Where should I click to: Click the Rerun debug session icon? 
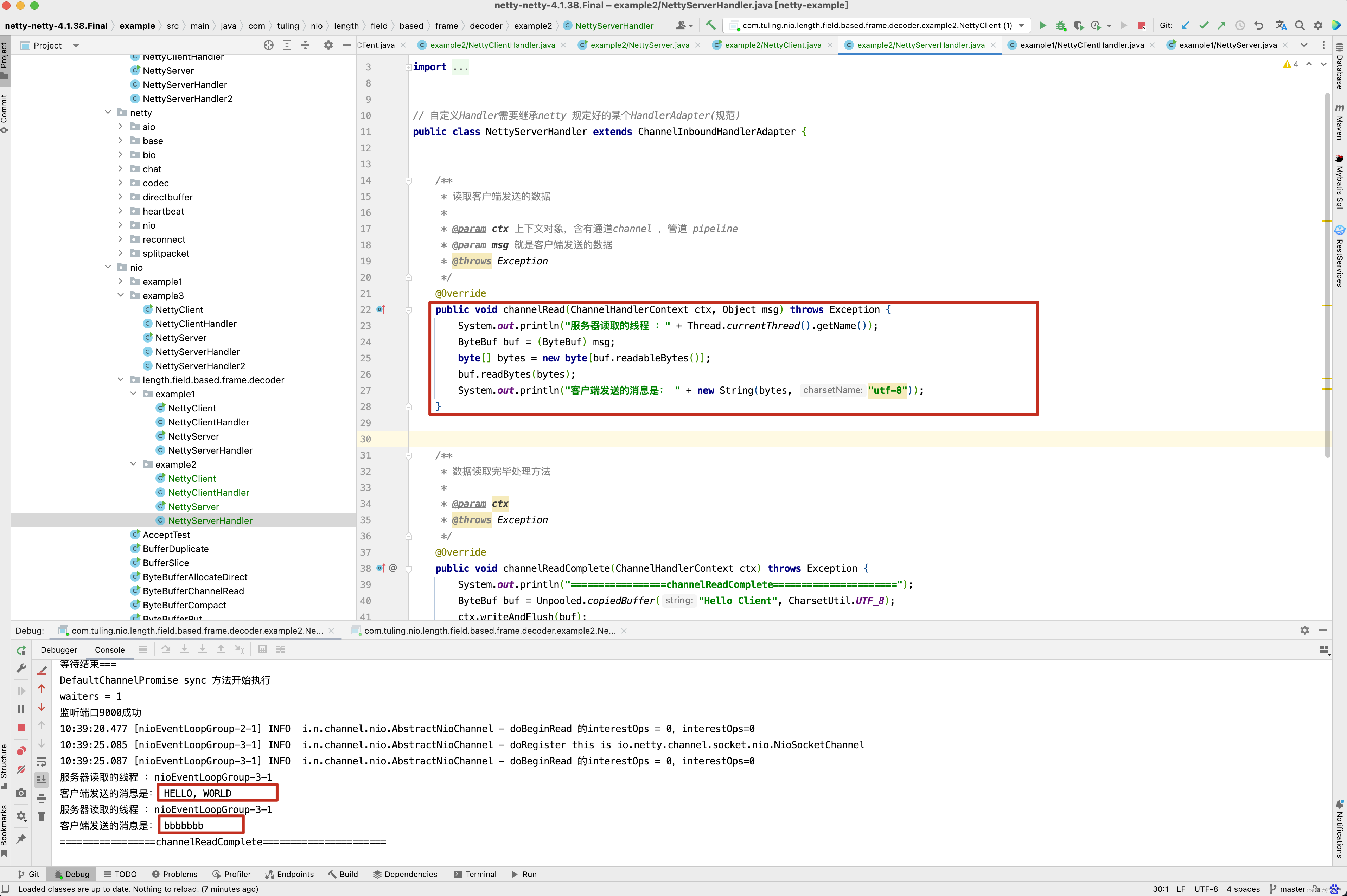coord(21,650)
